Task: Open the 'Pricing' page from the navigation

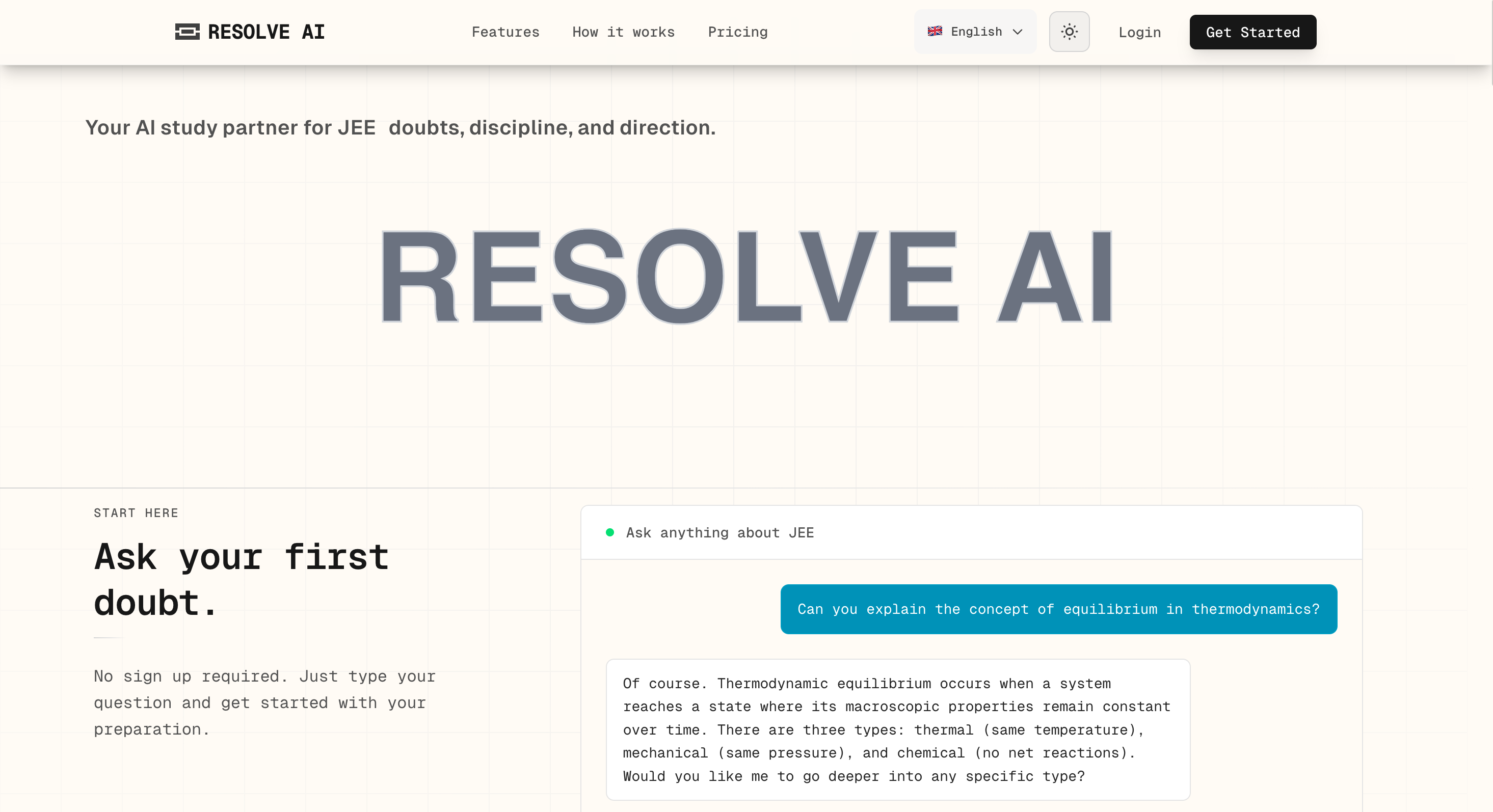Action: (737, 32)
